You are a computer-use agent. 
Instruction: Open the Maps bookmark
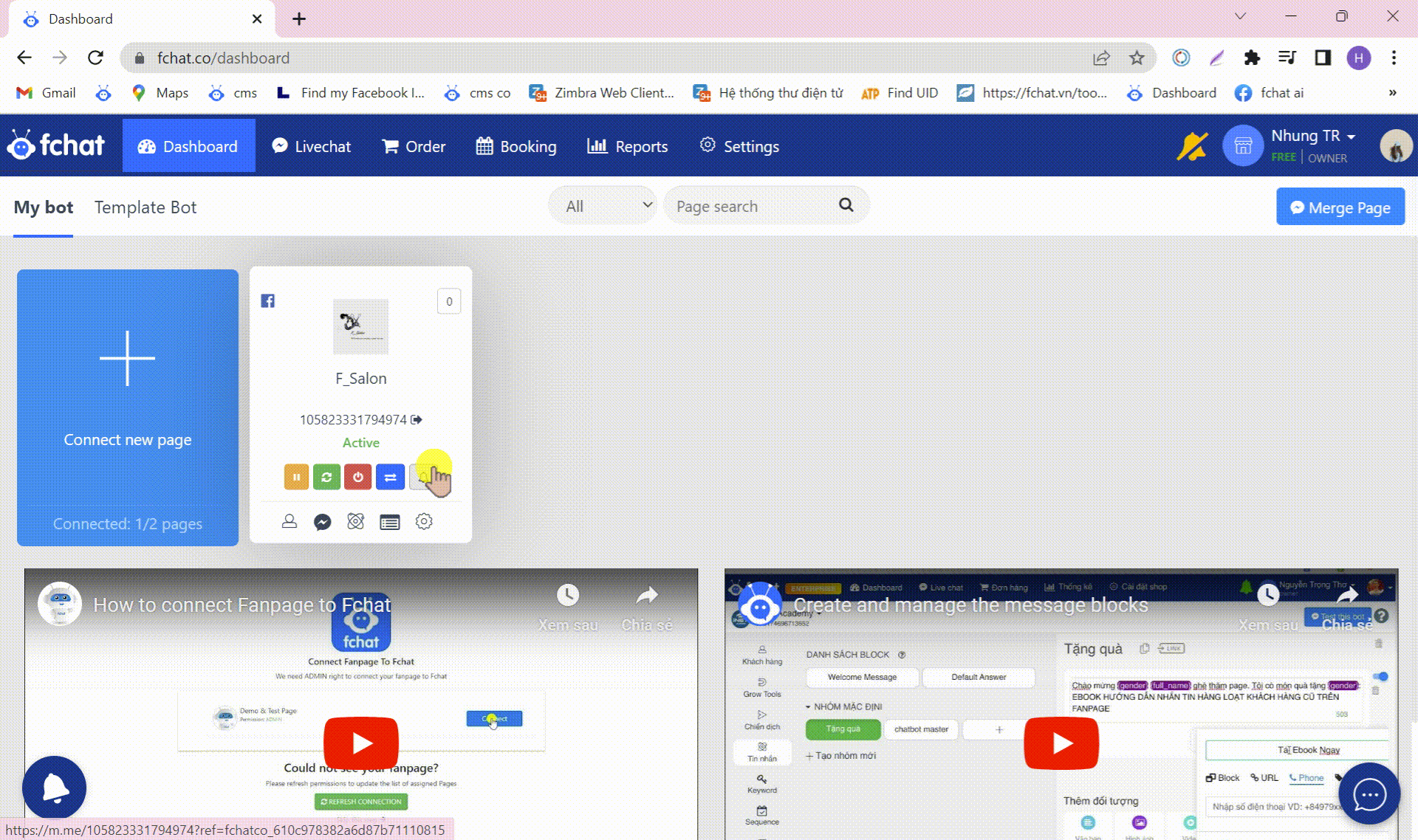pyautogui.click(x=160, y=92)
